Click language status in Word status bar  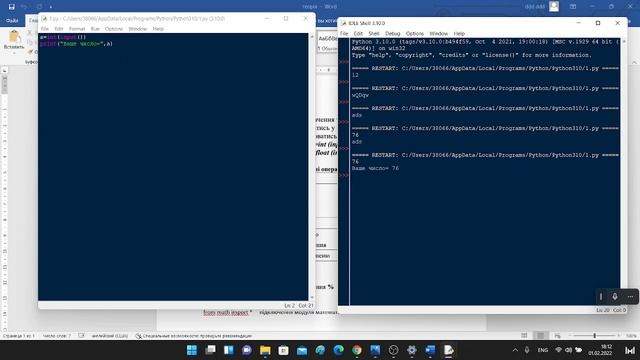[x=109, y=336]
